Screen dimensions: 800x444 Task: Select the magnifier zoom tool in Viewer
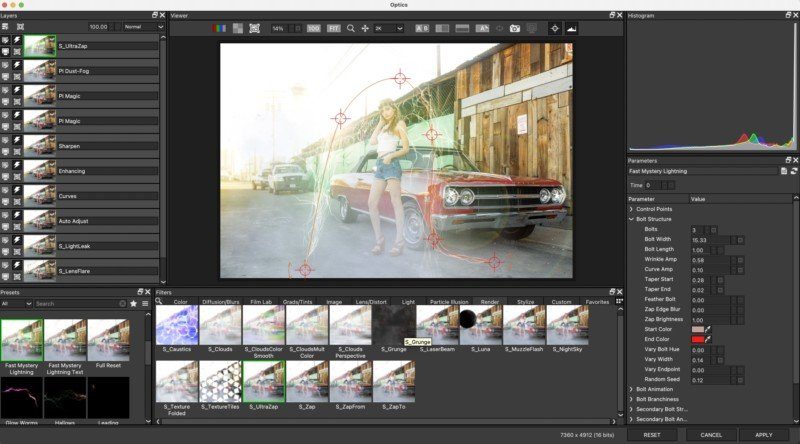pos(351,29)
